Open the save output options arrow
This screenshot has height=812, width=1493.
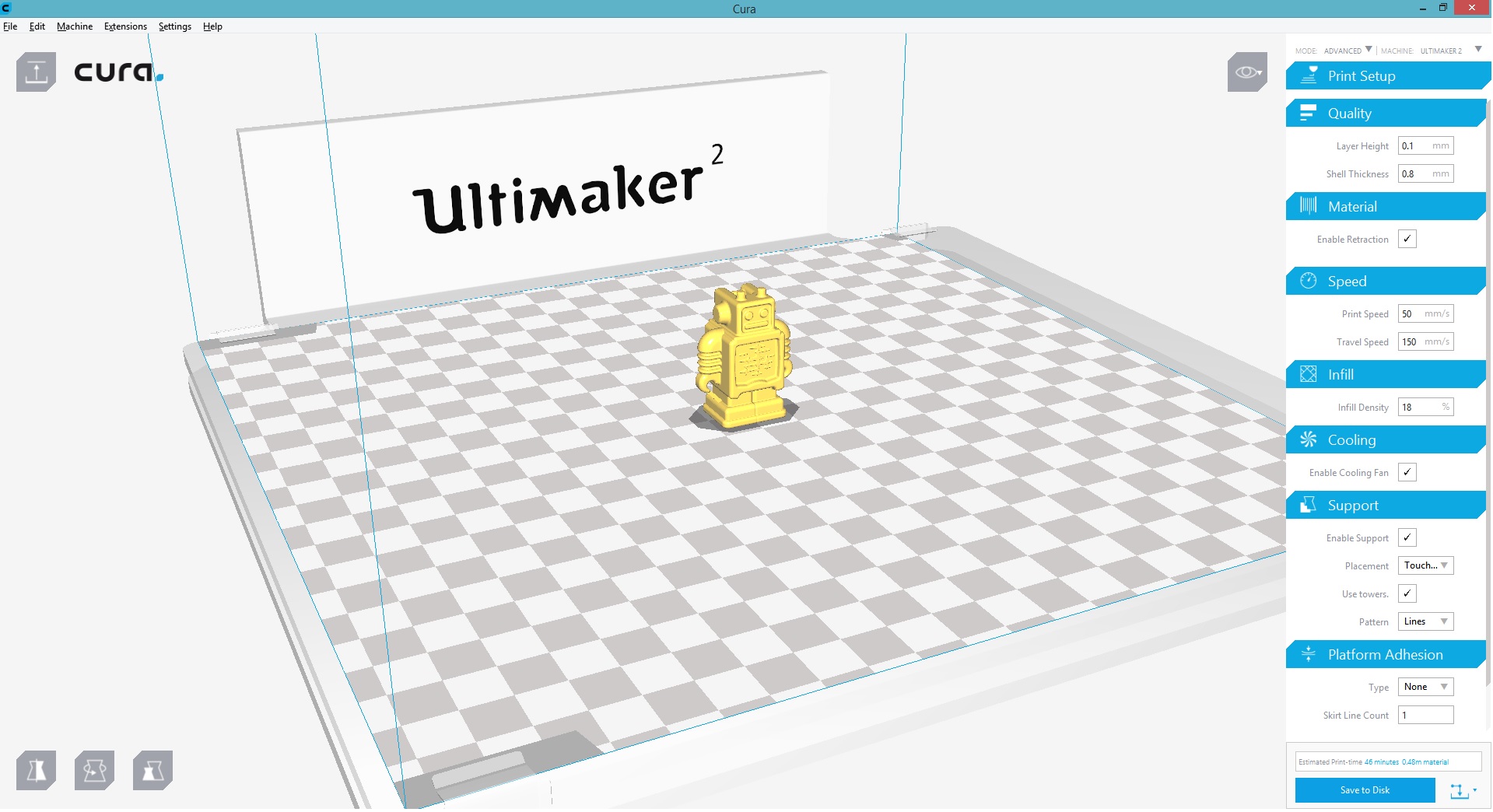[x=1473, y=790]
